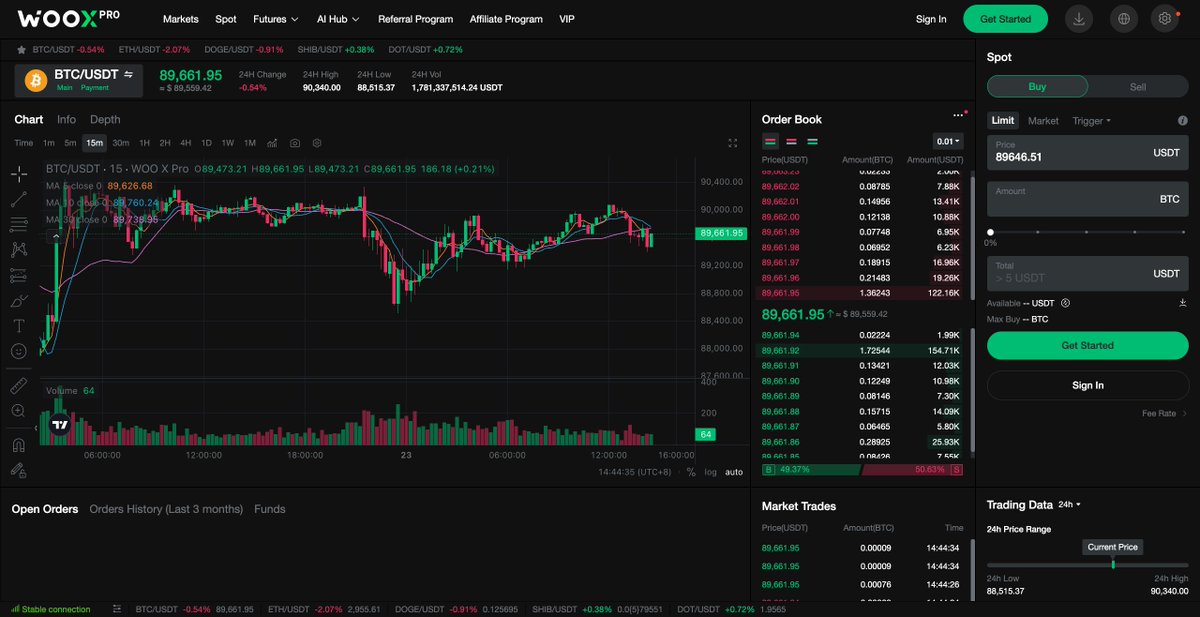1200x617 pixels.
Task: Click the TradingView logo on chart
Action: point(60,424)
